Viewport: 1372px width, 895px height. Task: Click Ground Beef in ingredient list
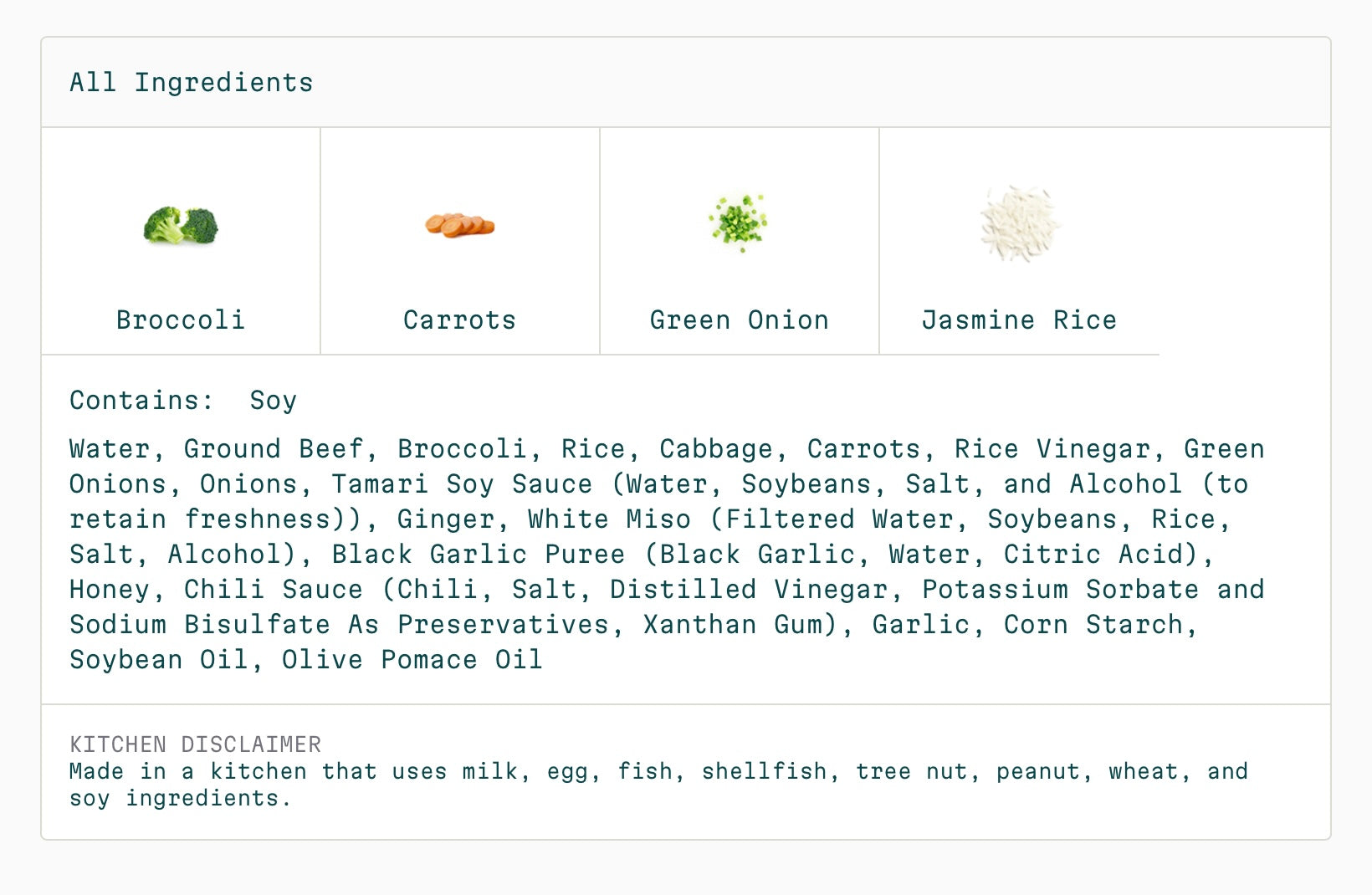pyautogui.click(x=274, y=449)
